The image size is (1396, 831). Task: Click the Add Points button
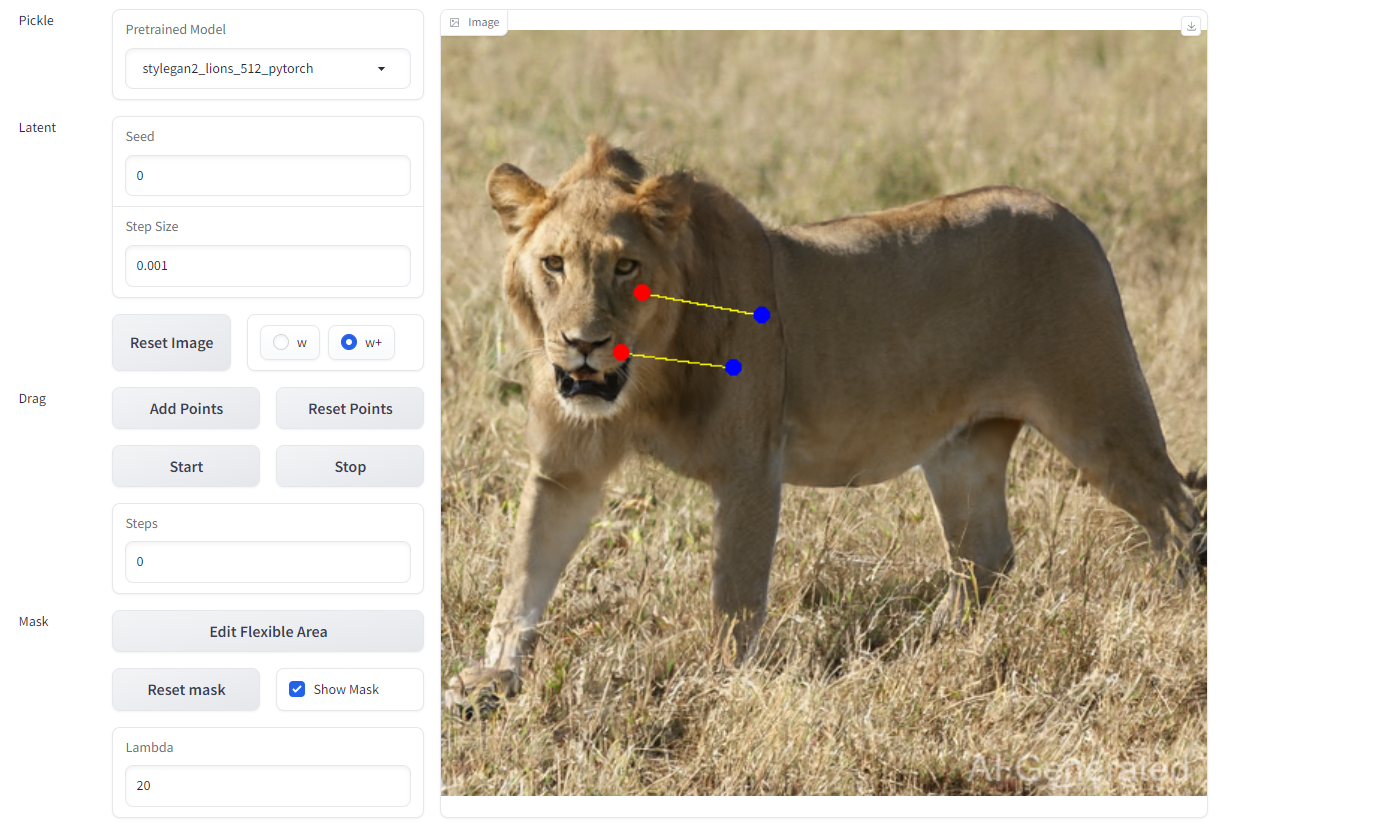point(186,408)
